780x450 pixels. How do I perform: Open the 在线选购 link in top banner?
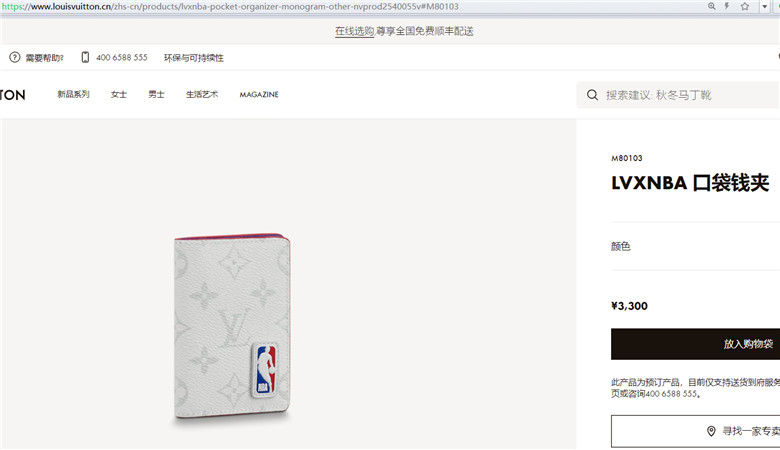354,31
